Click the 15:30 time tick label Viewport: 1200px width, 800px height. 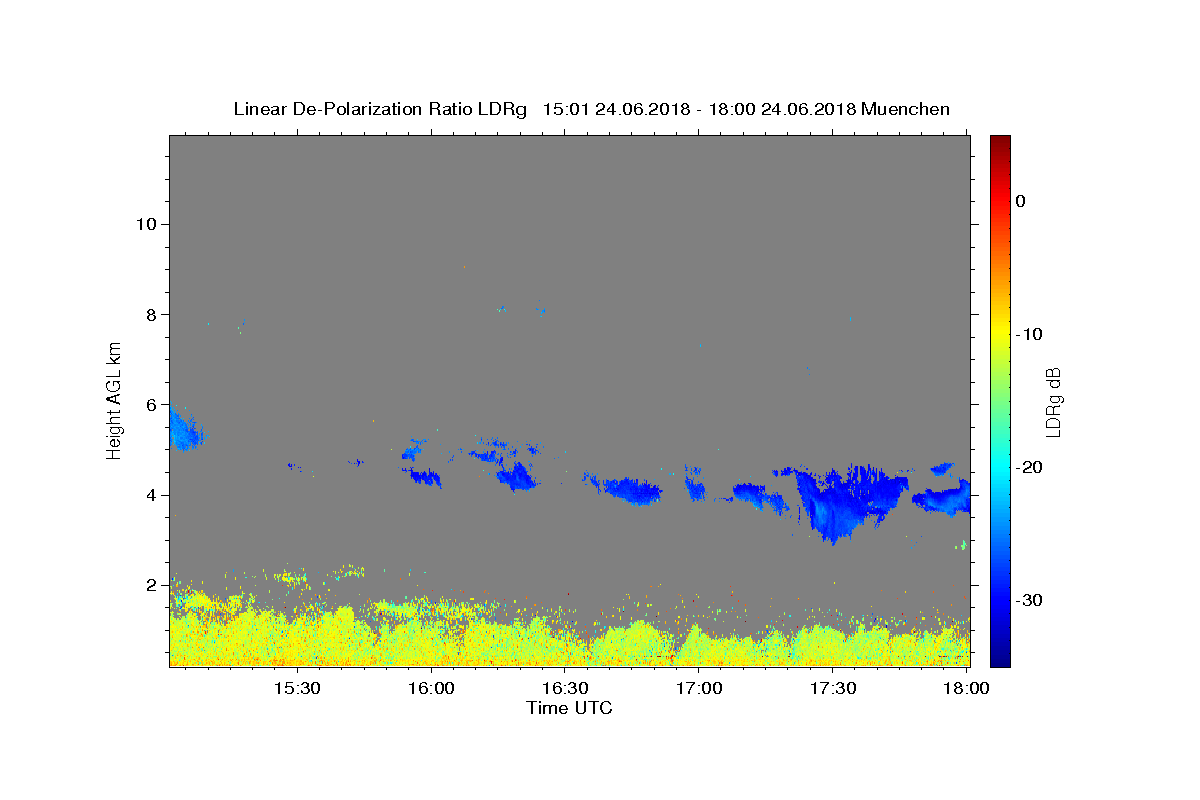click(x=297, y=688)
